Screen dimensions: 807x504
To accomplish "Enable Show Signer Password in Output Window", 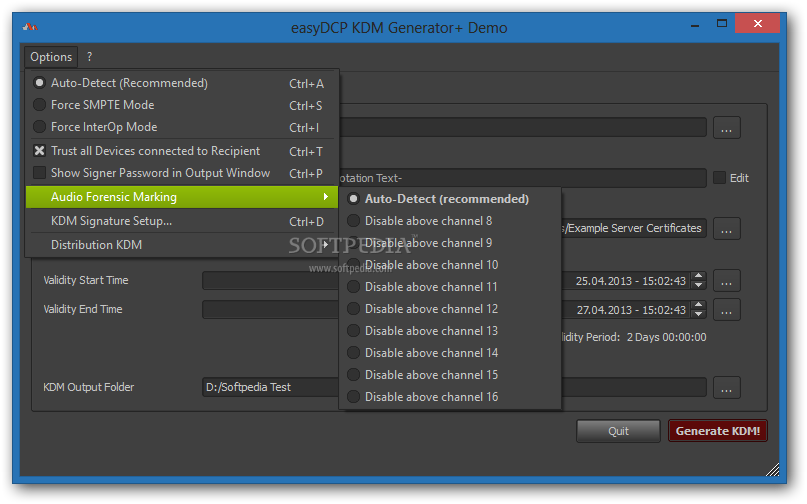I will (x=182, y=173).
